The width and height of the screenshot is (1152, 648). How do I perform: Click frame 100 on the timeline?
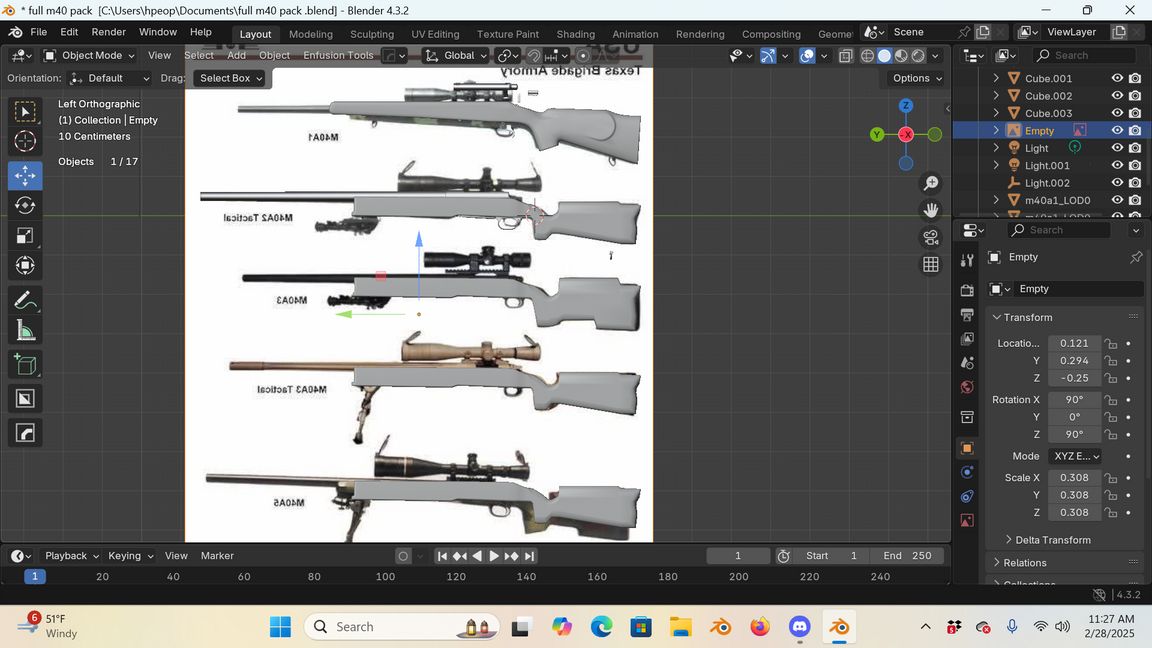coord(385,576)
